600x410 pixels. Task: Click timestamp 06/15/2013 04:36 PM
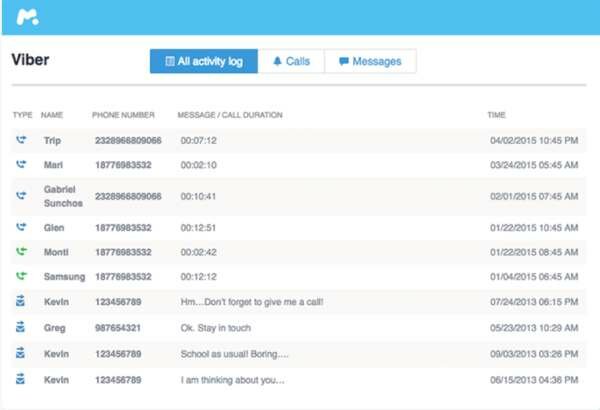(x=534, y=380)
